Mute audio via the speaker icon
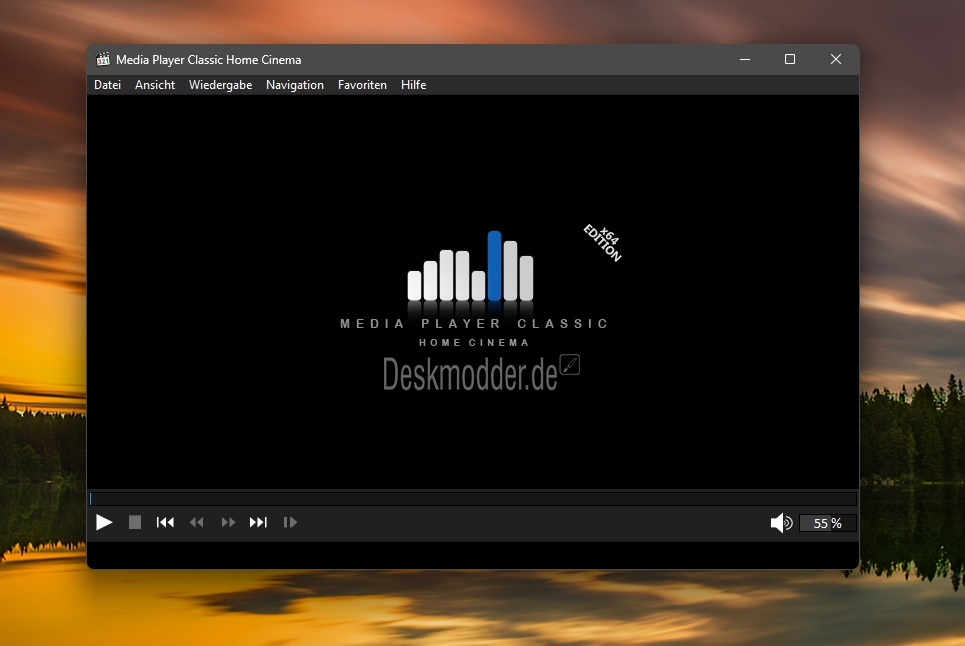 click(782, 523)
